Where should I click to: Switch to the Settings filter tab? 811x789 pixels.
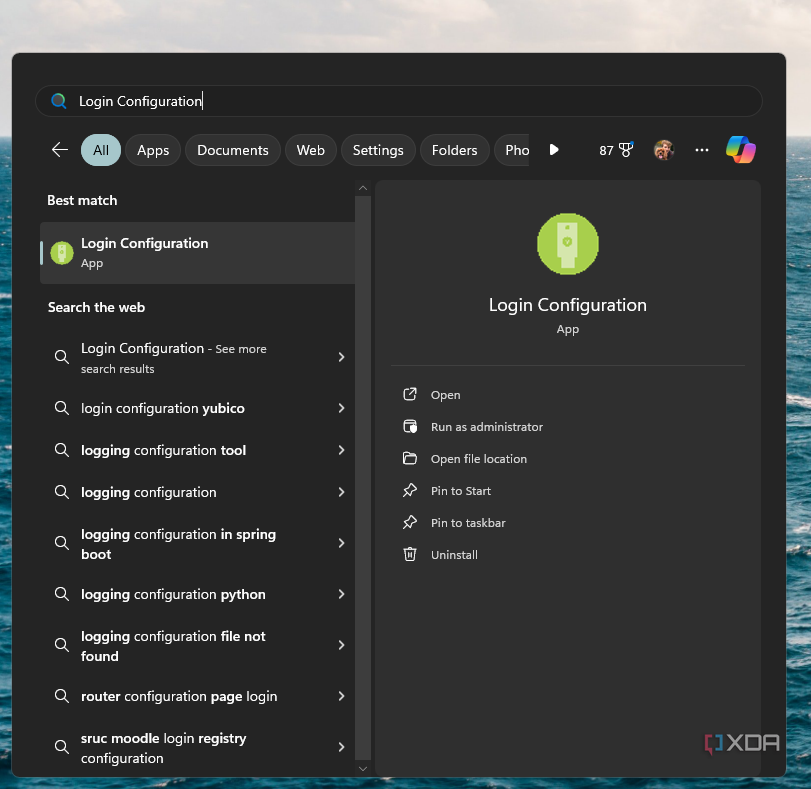378,150
